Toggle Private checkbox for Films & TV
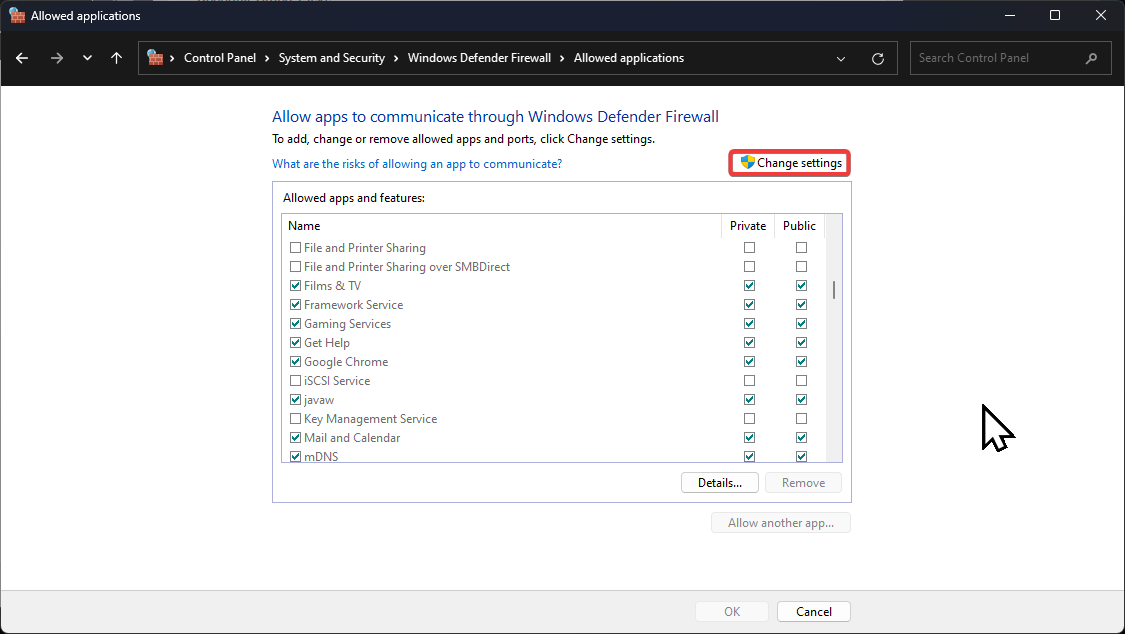Screen dimensions: 1125x634 (x=749, y=286)
